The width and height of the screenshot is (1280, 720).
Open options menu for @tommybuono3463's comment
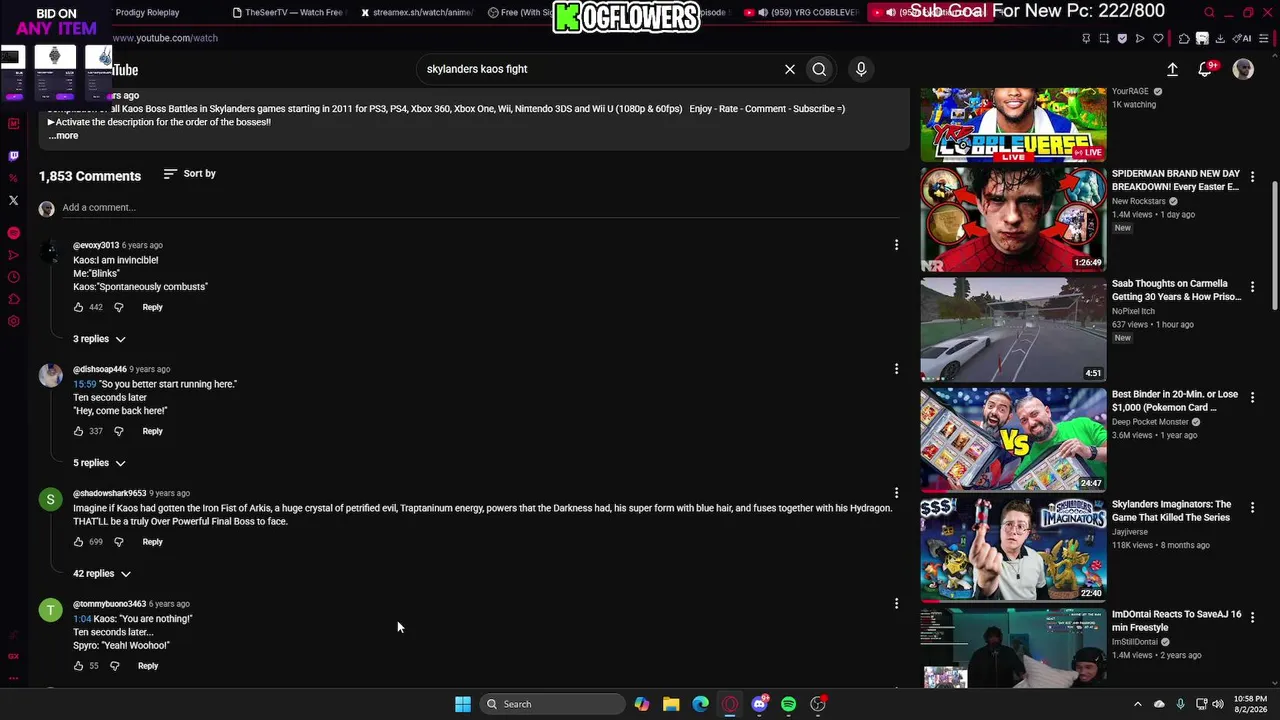tap(896, 604)
